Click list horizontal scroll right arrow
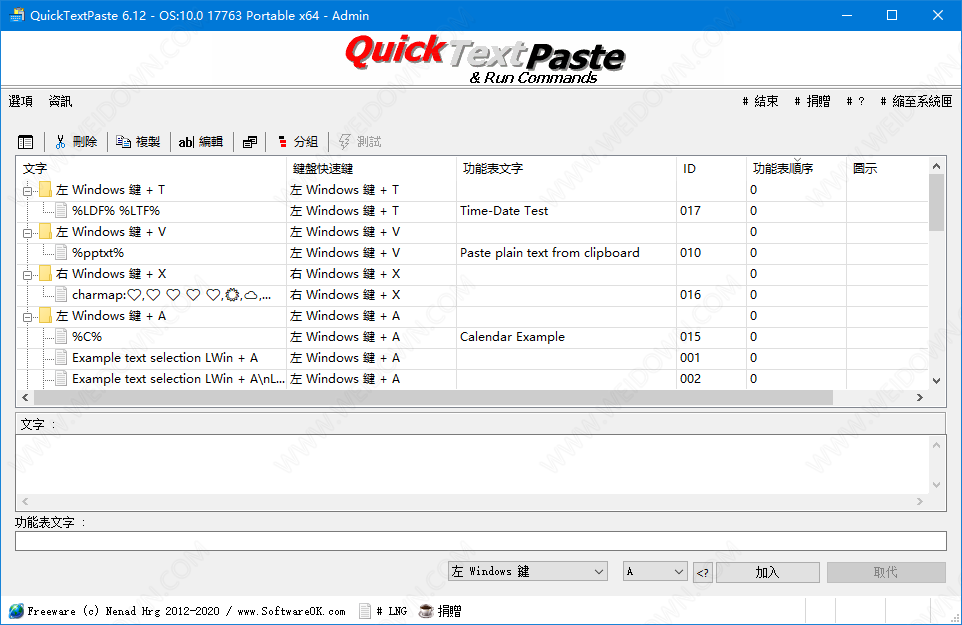This screenshot has width=962, height=625. click(920, 397)
